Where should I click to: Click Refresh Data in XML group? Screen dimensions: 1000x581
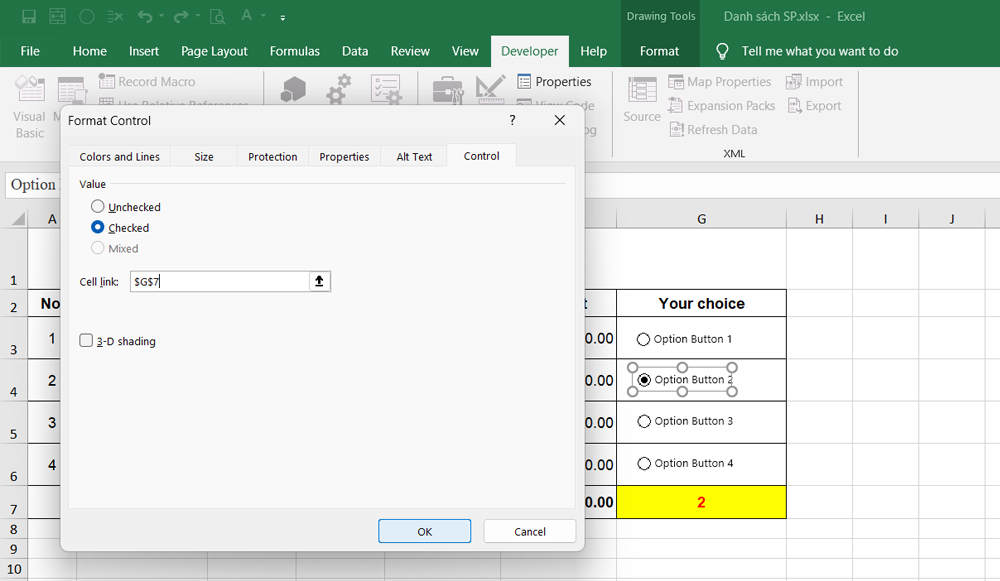tap(713, 129)
